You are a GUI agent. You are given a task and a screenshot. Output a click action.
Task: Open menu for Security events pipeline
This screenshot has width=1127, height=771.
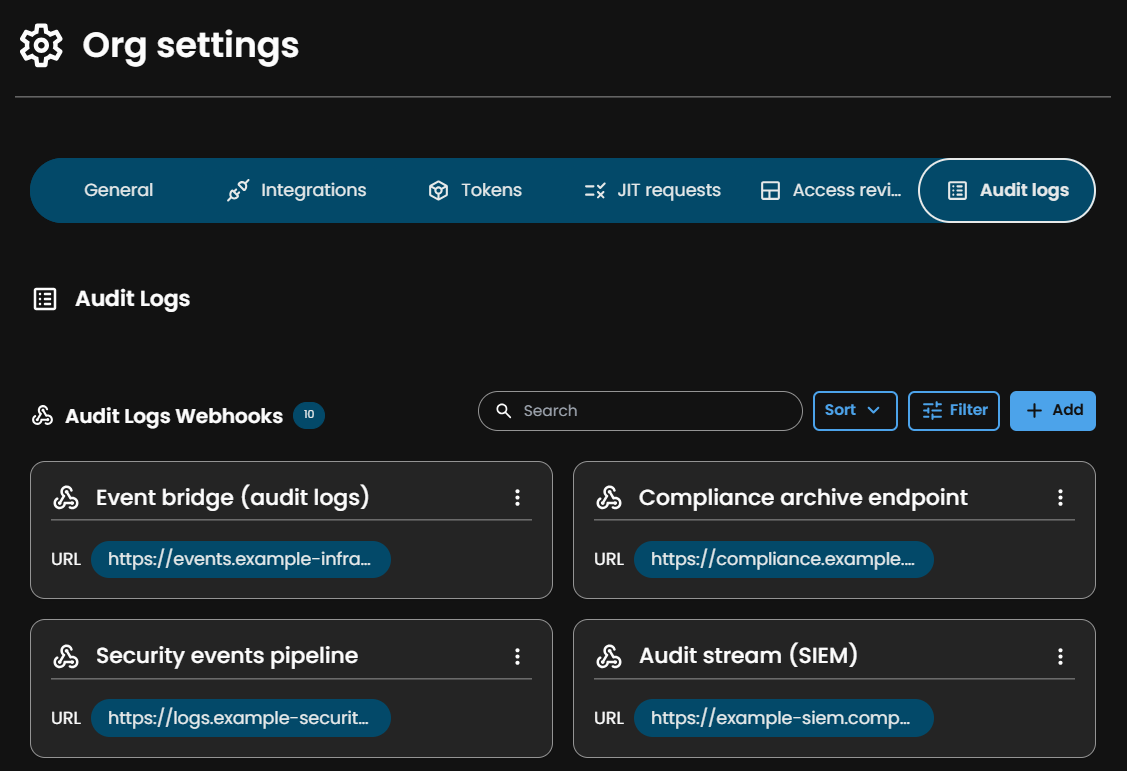coord(517,656)
